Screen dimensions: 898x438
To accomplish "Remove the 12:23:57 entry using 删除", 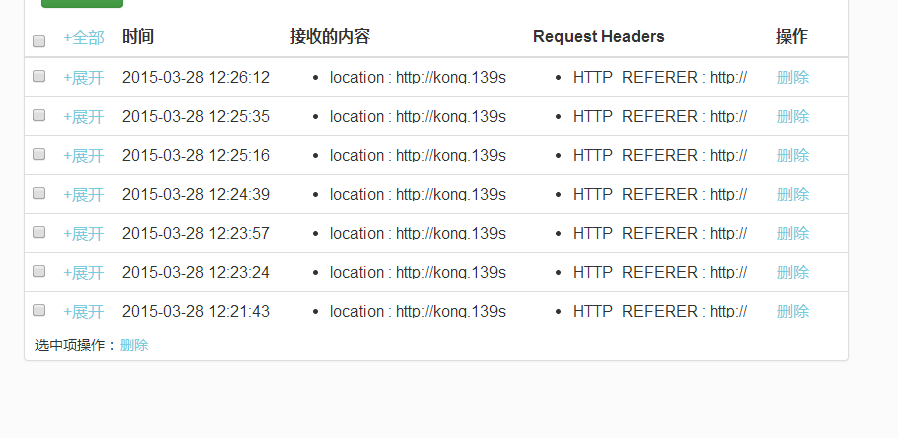I will pos(793,233).
